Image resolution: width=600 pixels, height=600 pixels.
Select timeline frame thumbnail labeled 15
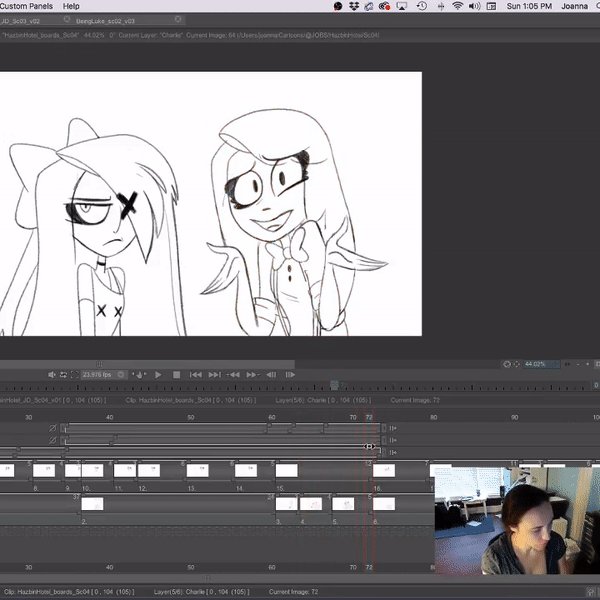click(x=287, y=470)
